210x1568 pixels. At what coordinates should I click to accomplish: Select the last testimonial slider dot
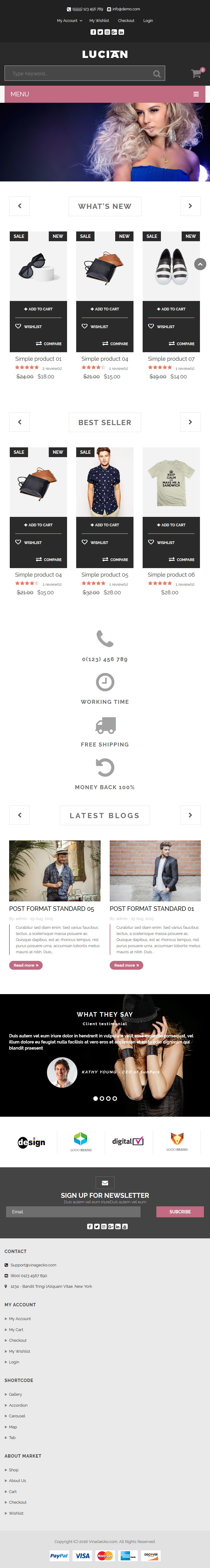point(115,1099)
